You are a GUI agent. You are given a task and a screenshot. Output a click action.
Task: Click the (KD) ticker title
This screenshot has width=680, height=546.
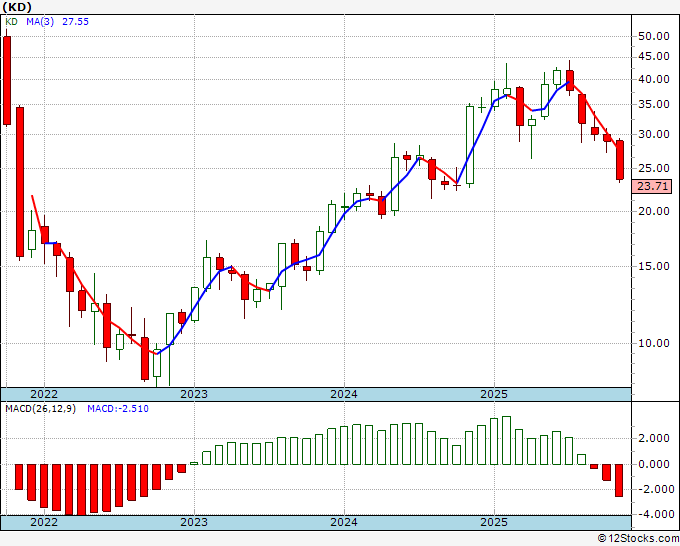pyautogui.click(x=17, y=7)
